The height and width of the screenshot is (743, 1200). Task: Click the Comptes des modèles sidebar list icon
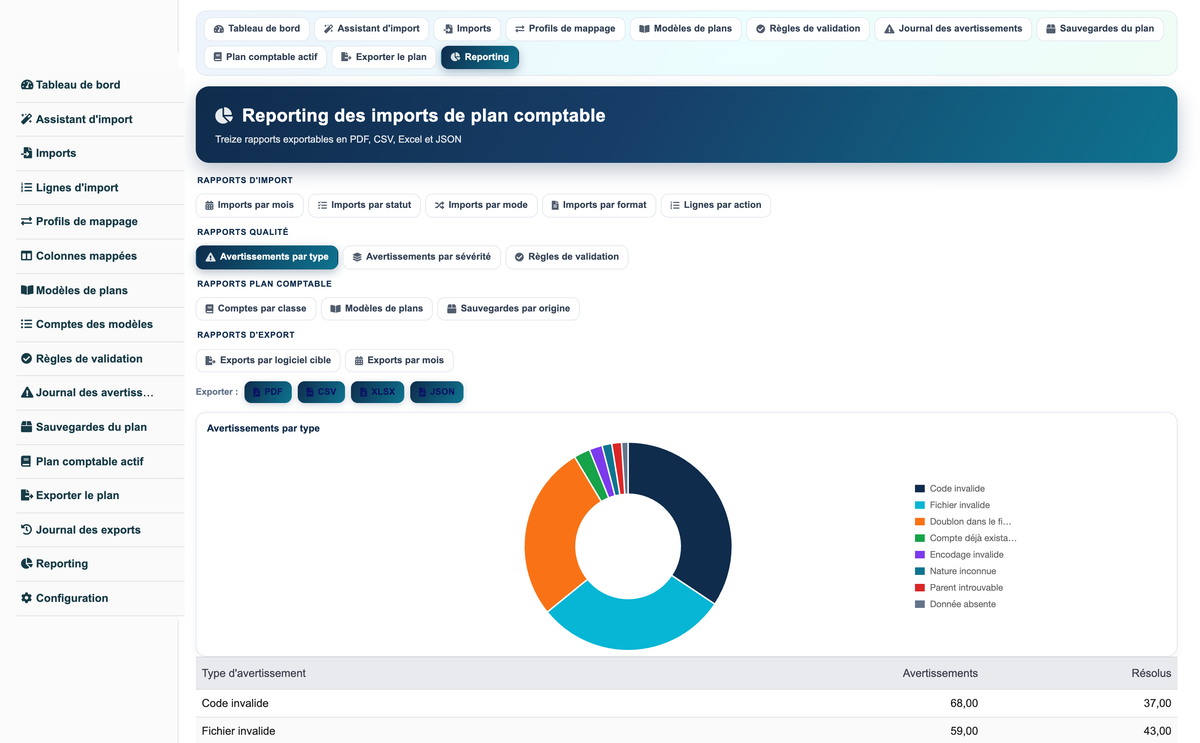click(27, 324)
